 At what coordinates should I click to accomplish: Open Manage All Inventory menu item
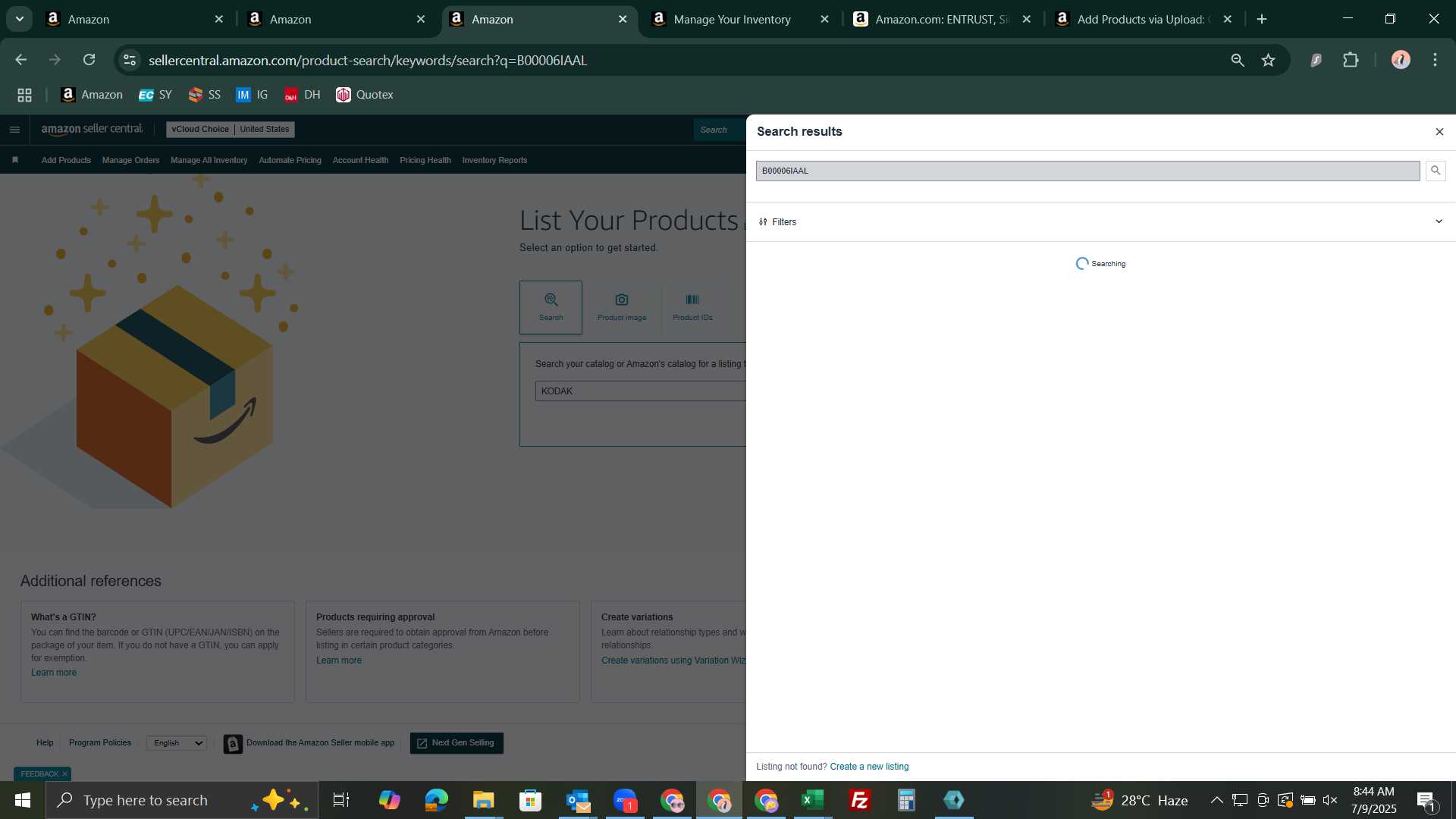pyautogui.click(x=209, y=160)
